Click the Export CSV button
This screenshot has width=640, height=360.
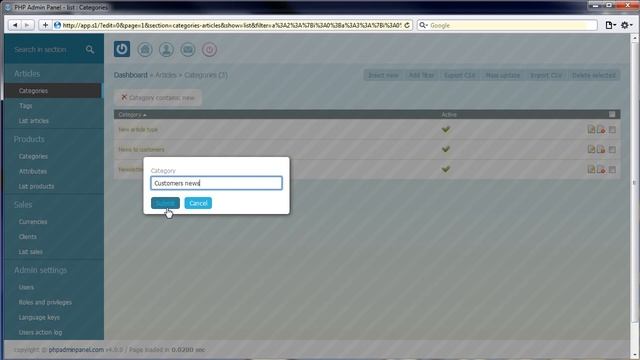click(x=460, y=75)
